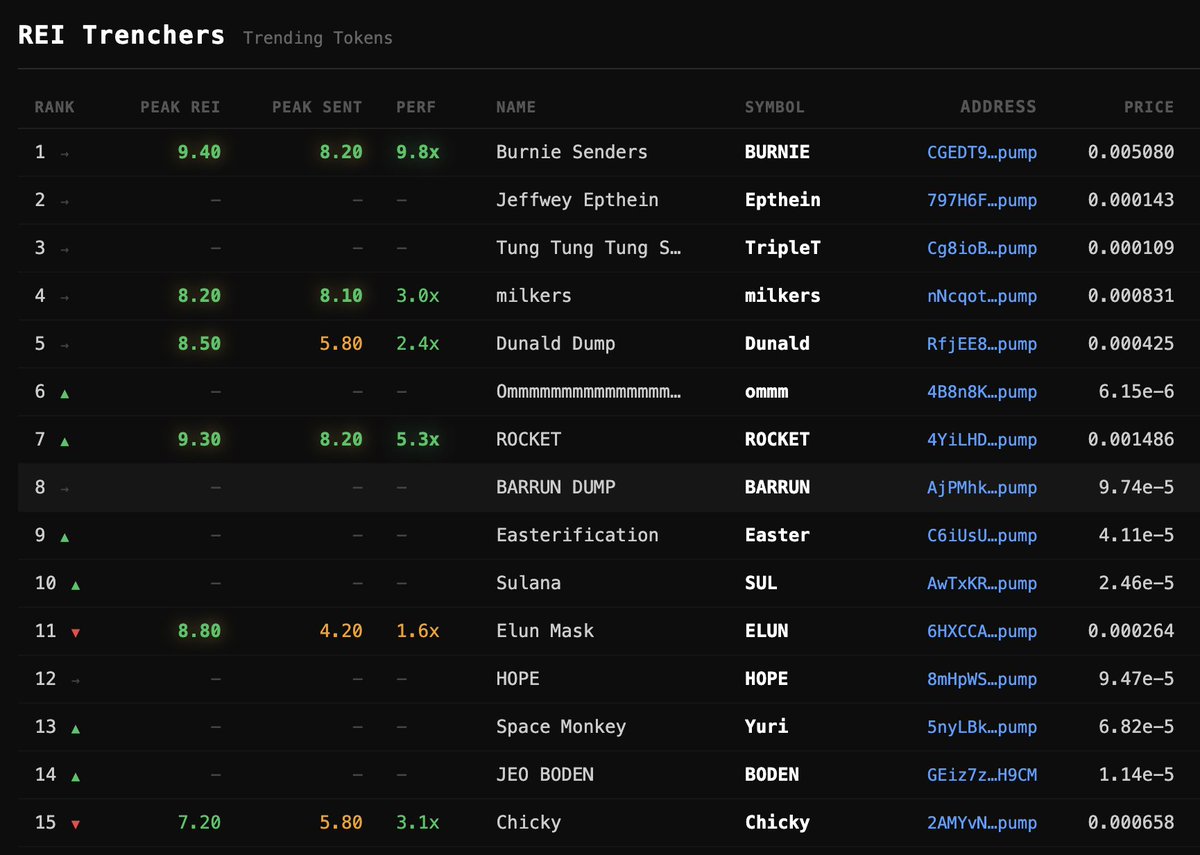Select the Tung Tung Tung S… token name

(589, 248)
